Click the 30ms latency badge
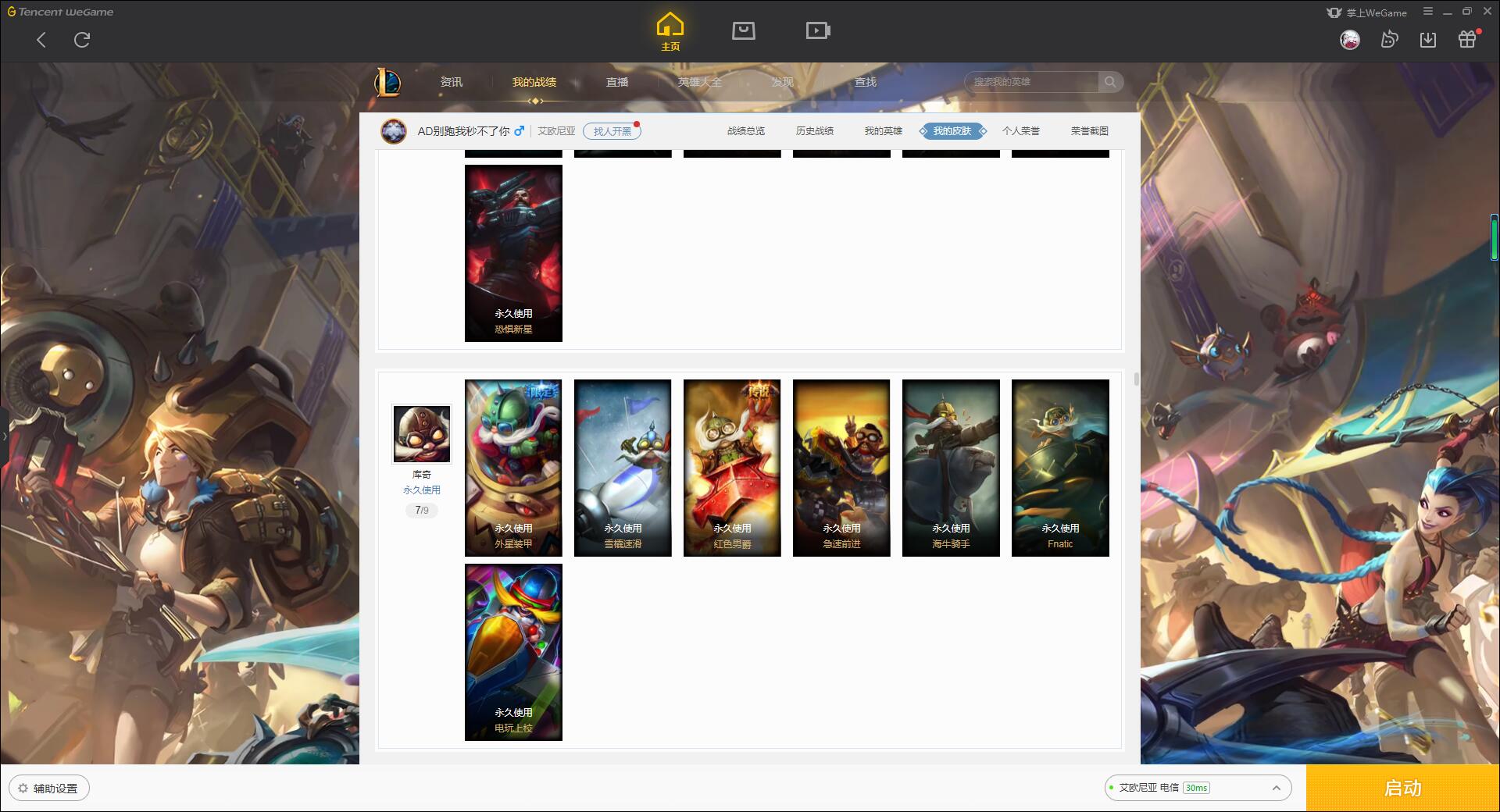Screen dimensions: 1500x812 click(1196, 788)
